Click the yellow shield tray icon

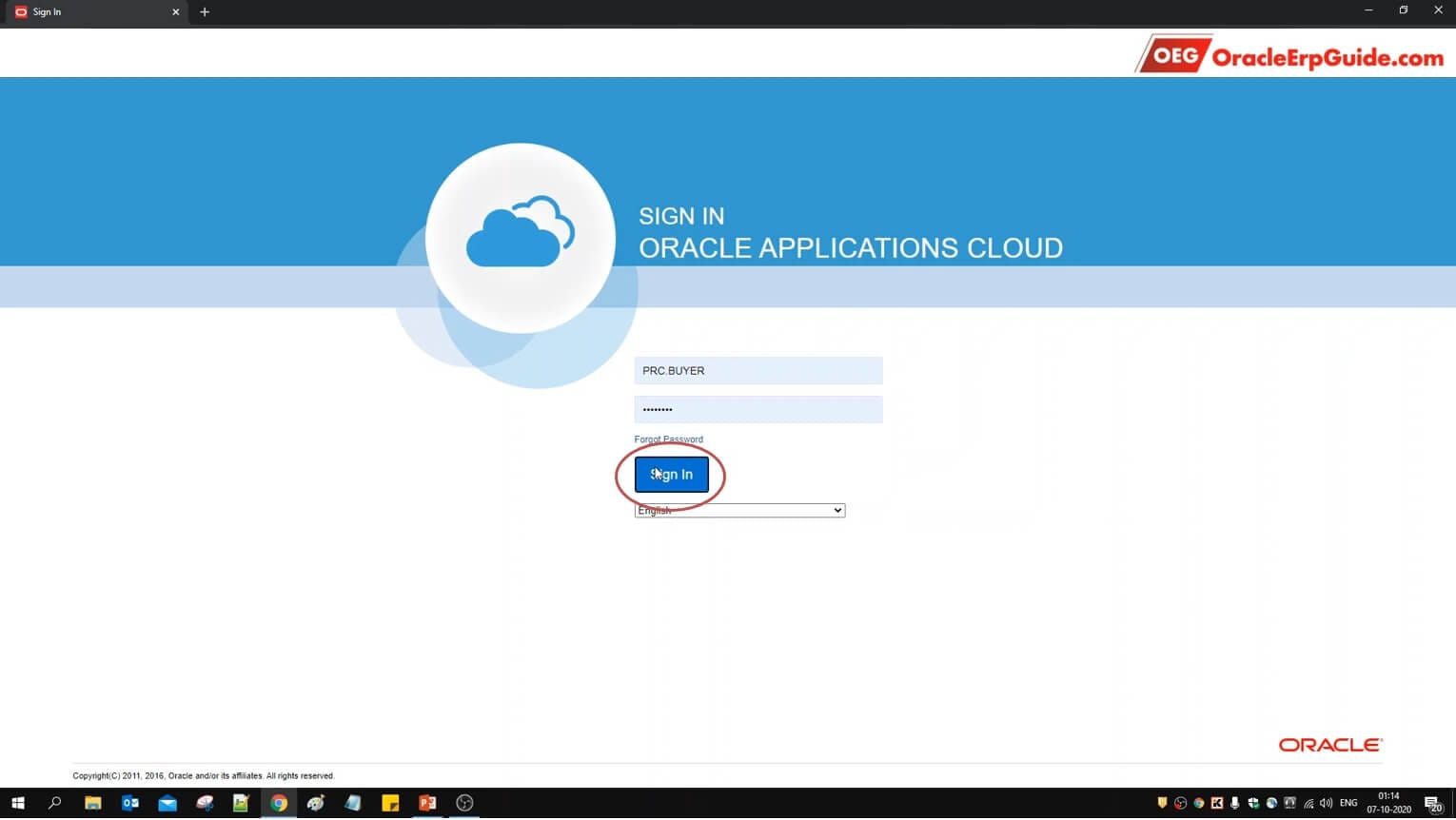click(1162, 804)
